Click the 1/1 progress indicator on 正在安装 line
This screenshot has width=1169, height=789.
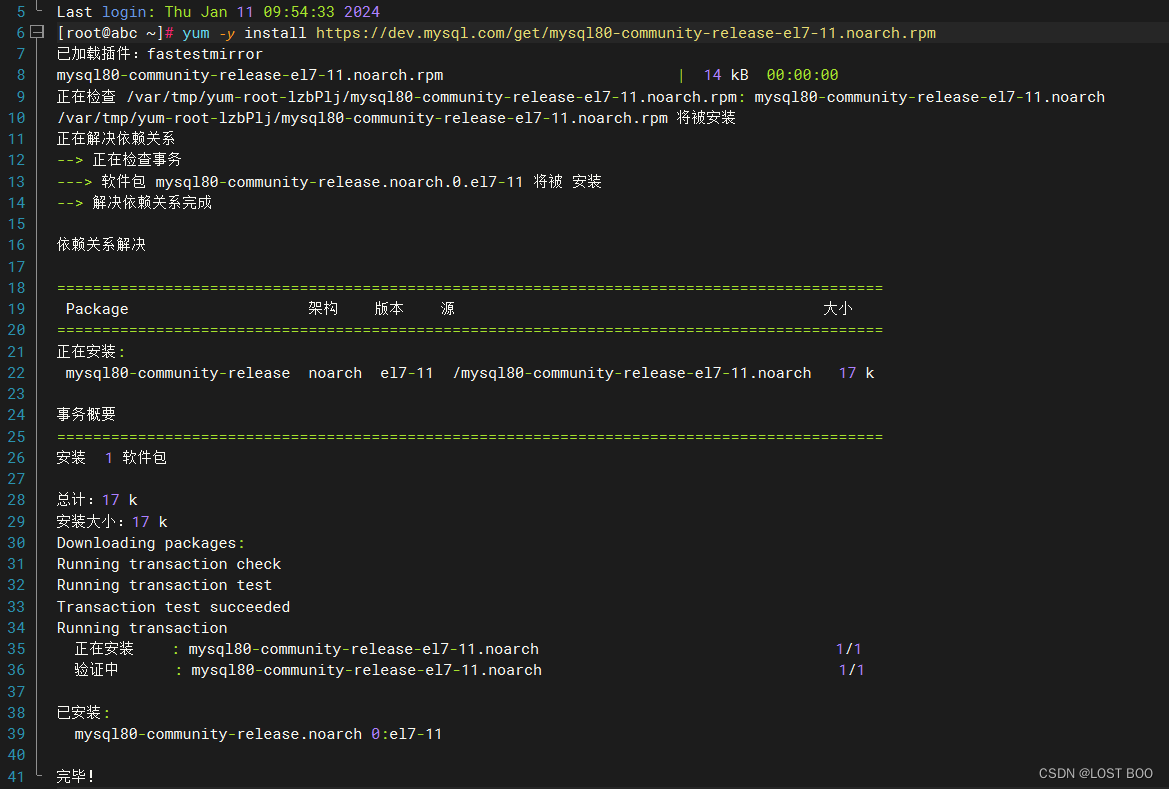(x=849, y=648)
